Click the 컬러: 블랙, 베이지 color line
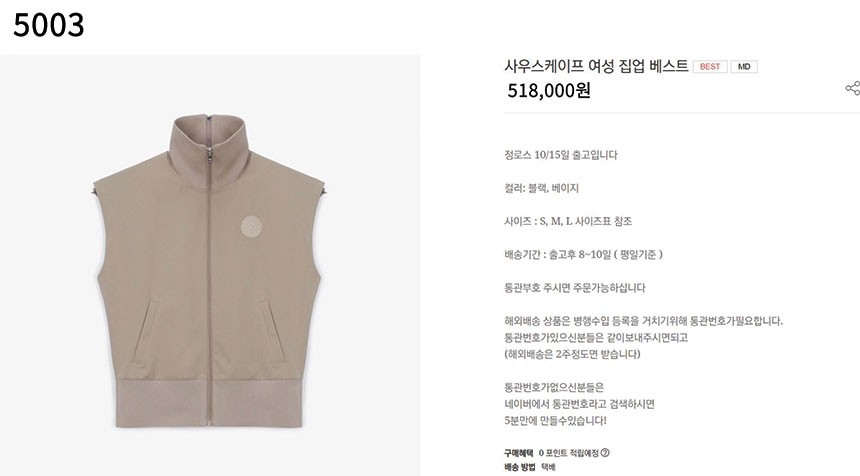 tap(541, 188)
